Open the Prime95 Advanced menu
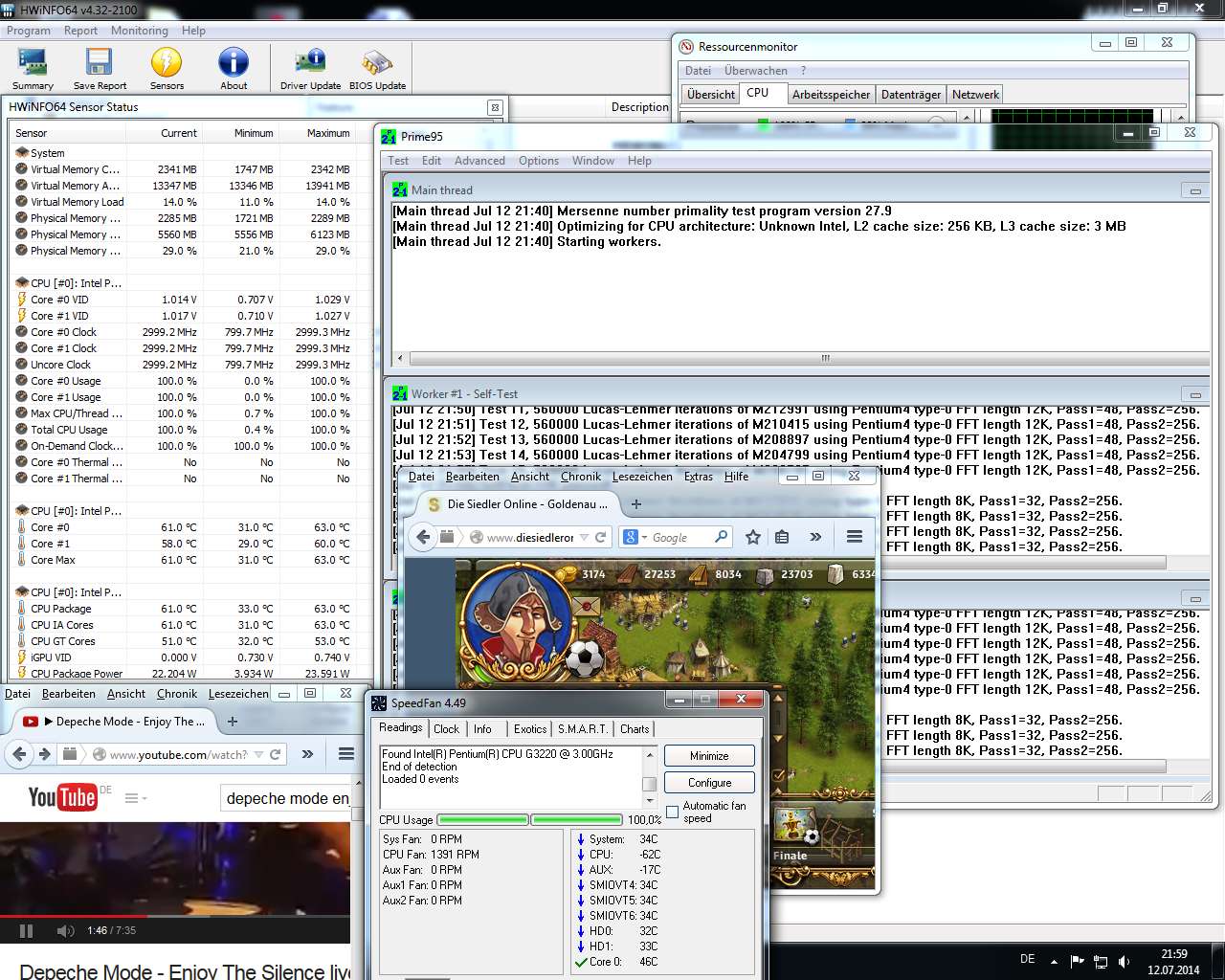This screenshot has width=1225, height=980. tap(479, 161)
